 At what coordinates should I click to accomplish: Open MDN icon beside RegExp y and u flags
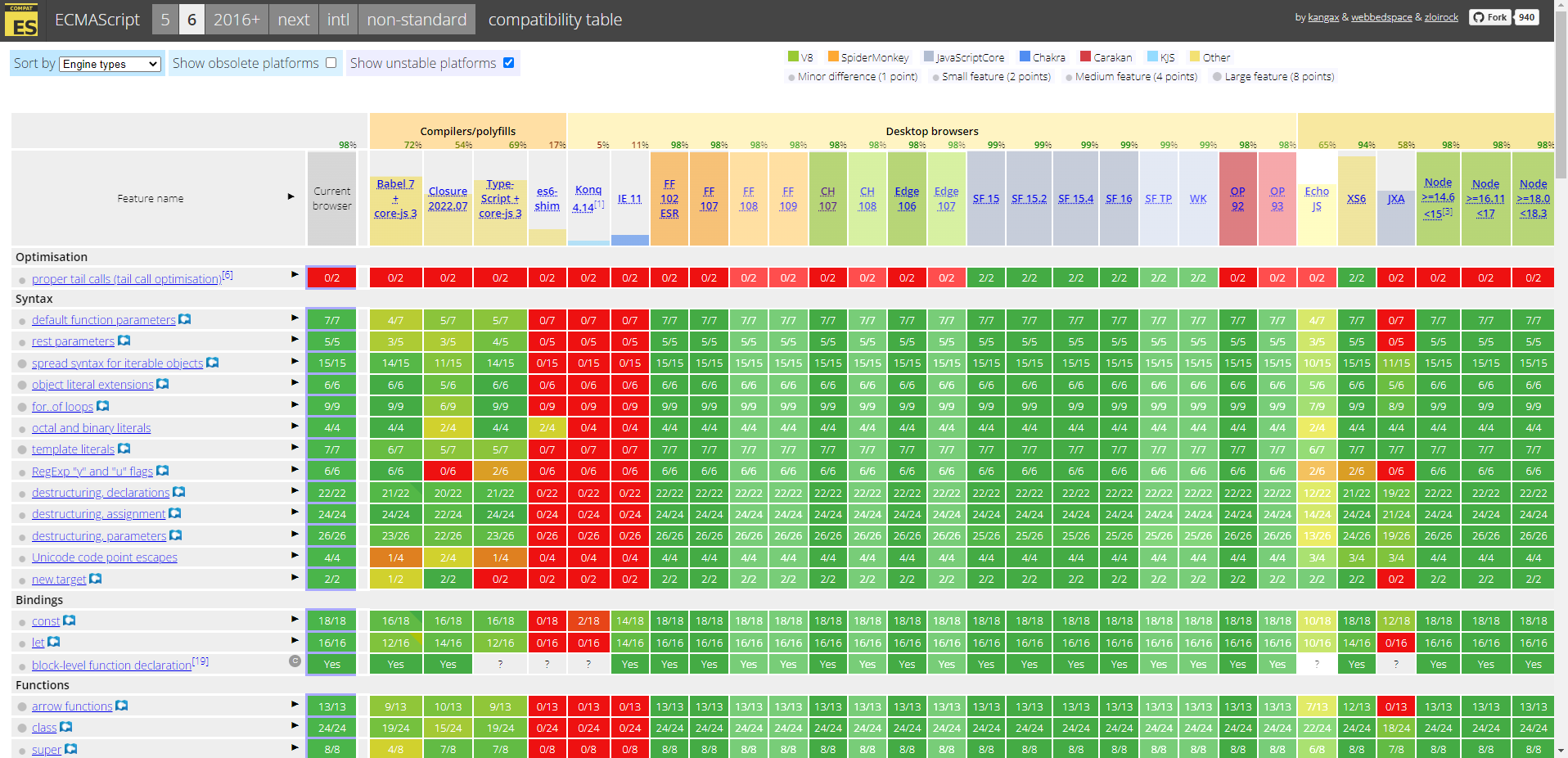[x=163, y=471]
